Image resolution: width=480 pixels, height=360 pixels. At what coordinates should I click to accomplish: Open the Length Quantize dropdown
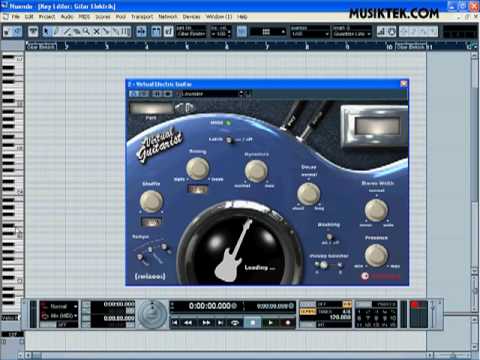click(352, 34)
